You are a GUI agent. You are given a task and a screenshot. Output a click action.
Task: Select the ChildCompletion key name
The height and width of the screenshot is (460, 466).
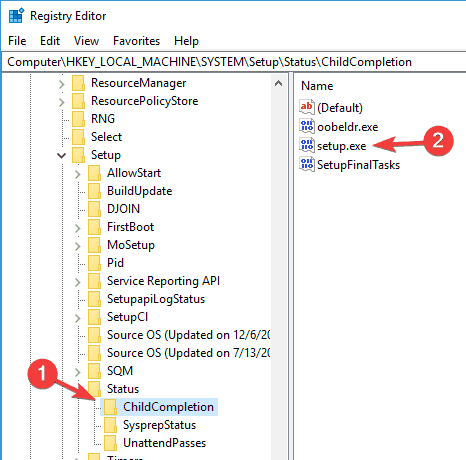click(168, 407)
